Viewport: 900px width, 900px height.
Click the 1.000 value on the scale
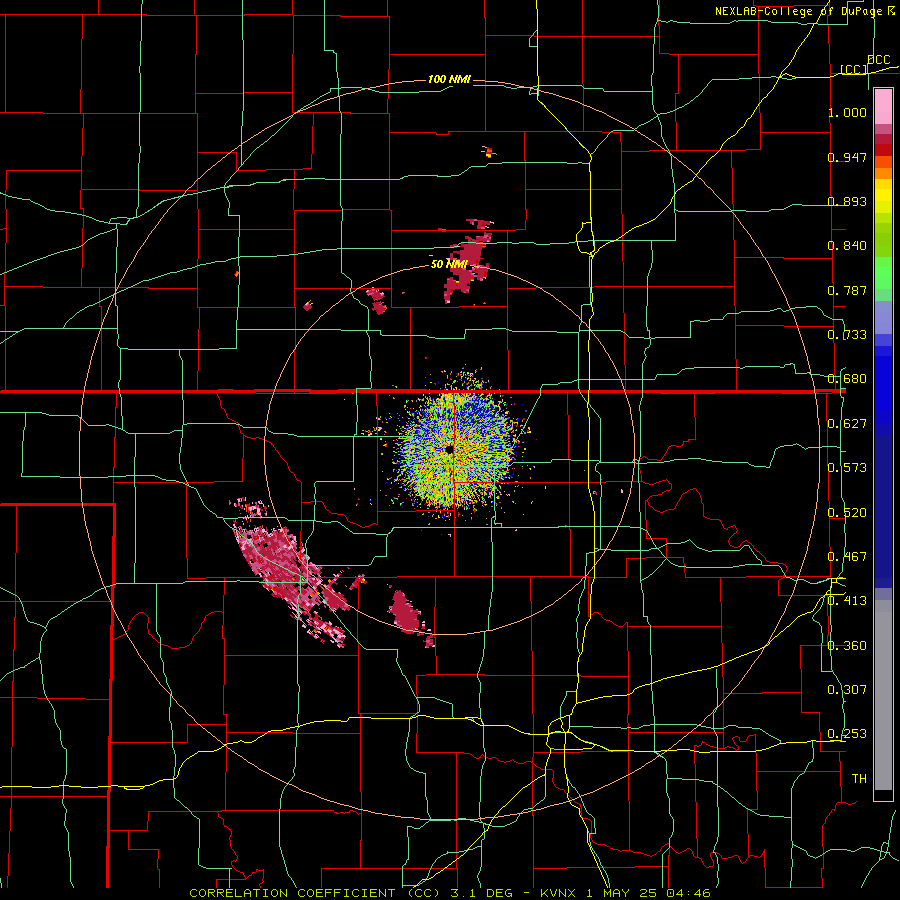(847, 112)
